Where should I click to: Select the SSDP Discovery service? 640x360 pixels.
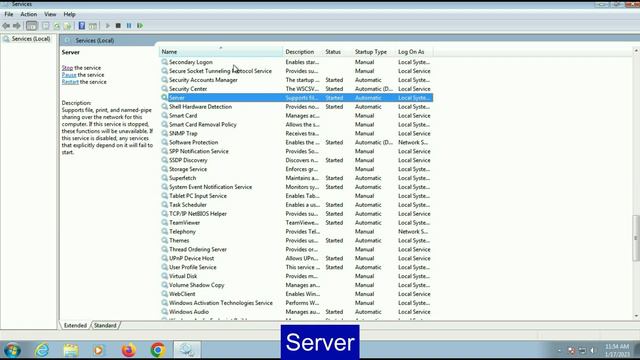tap(296, 160)
